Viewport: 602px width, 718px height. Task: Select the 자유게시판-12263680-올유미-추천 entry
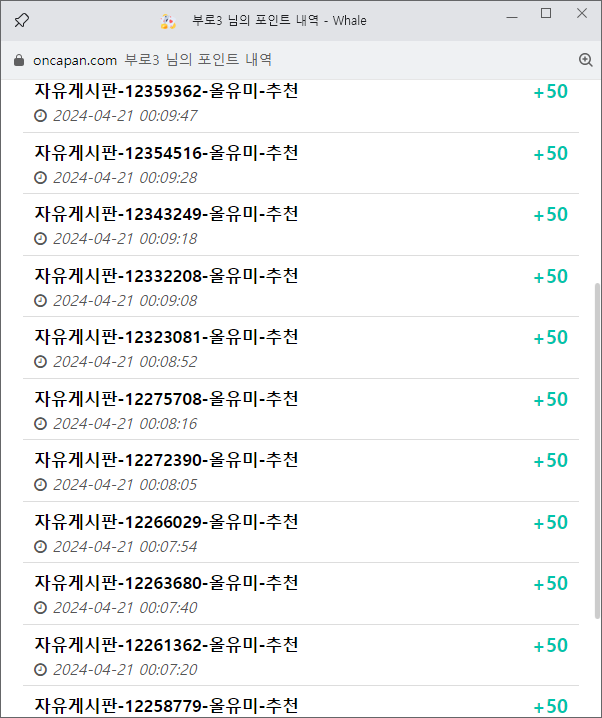click(x=166, y=583)
